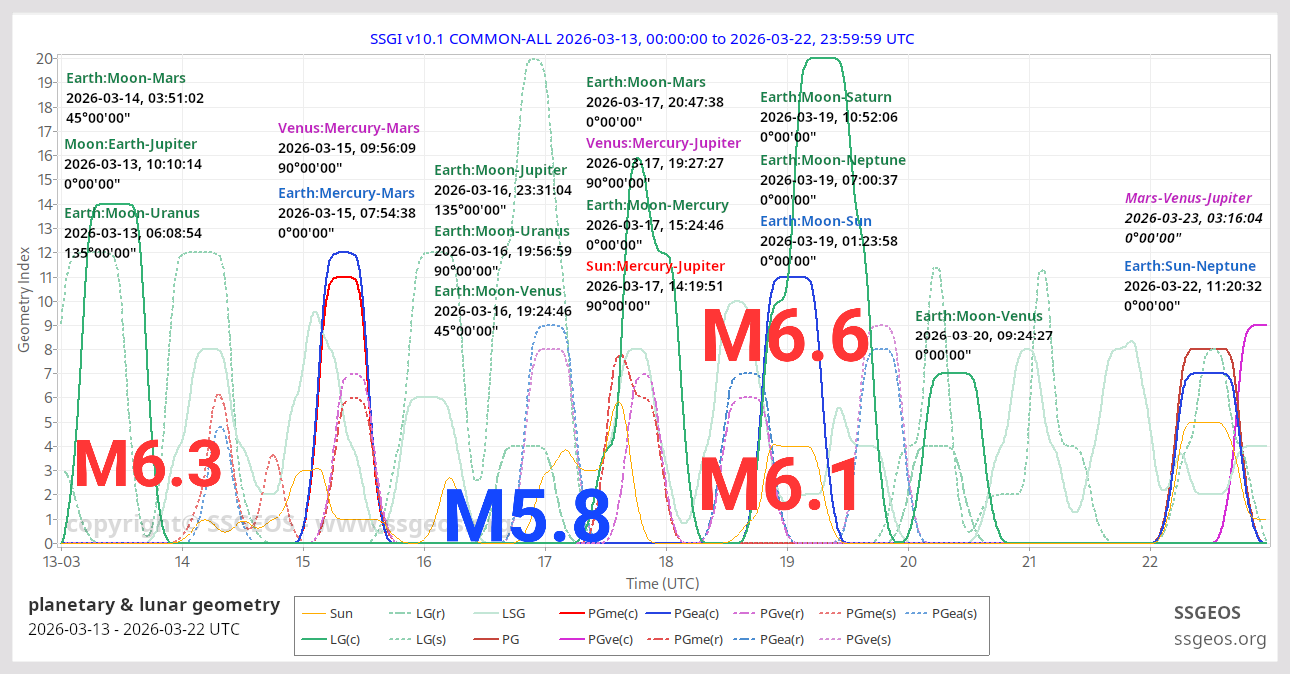Select the green LG(c) legend icon
This screenshot has height=674, width=1290.
(312, 638)
